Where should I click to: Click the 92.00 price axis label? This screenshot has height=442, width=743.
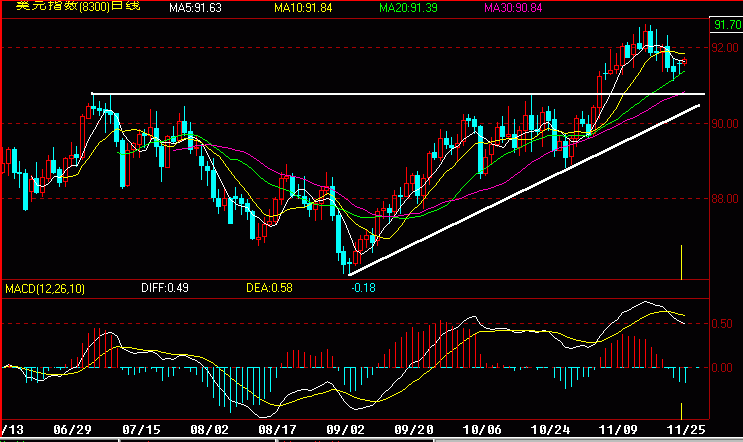[725, 48]
